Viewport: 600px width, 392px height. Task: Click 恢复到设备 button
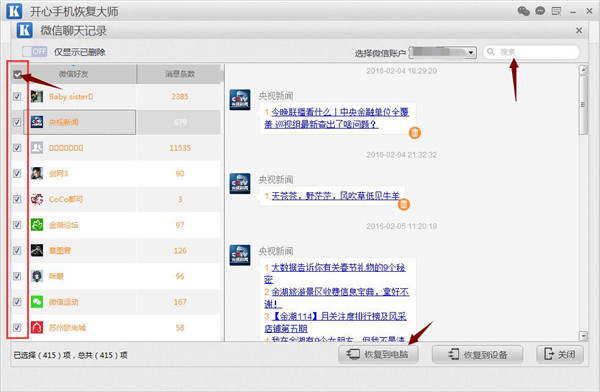pyautogui.click(x=478, y=354)
